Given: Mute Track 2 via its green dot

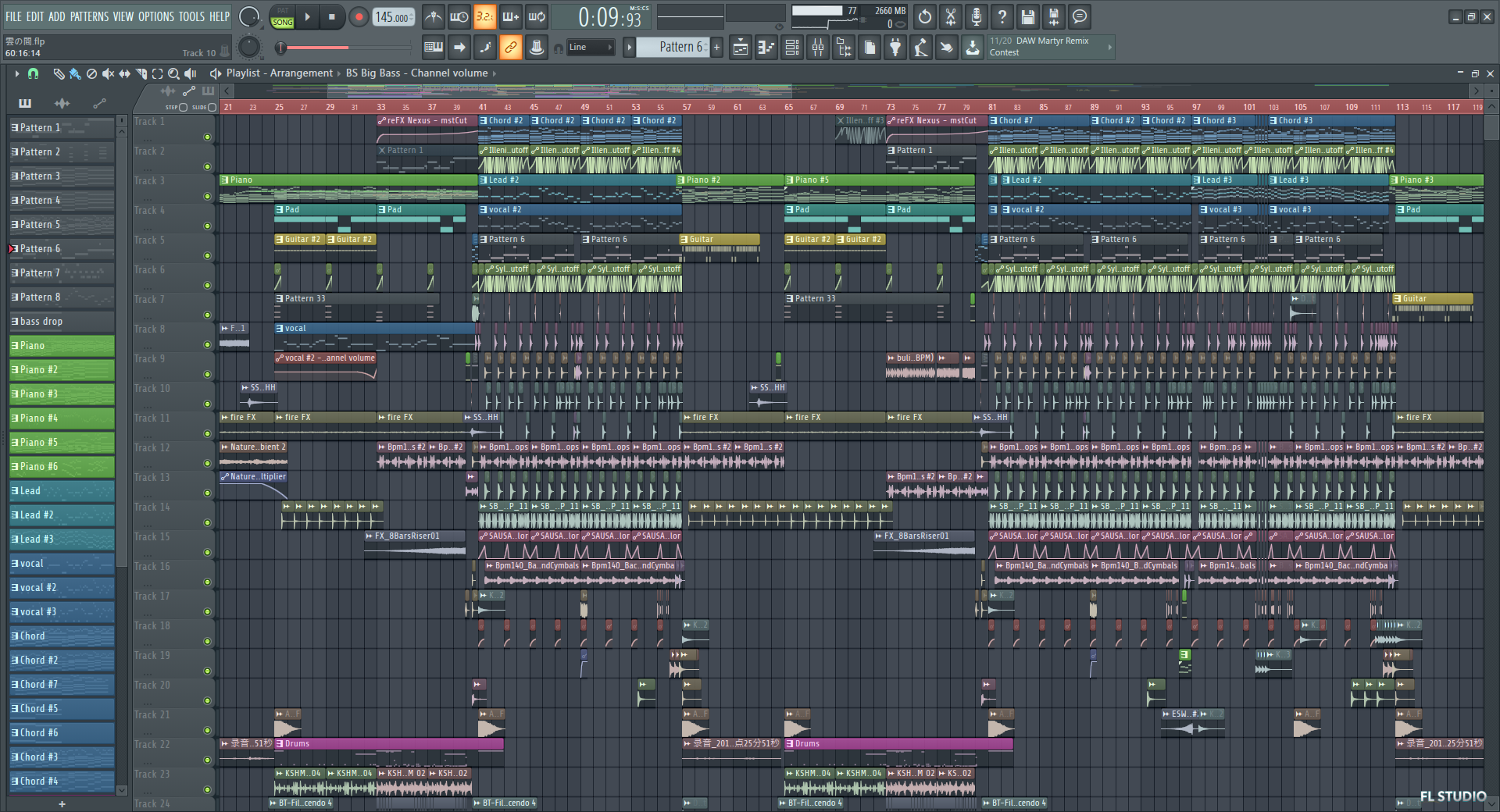Looking at the screenshot, I should pos(207,166).
